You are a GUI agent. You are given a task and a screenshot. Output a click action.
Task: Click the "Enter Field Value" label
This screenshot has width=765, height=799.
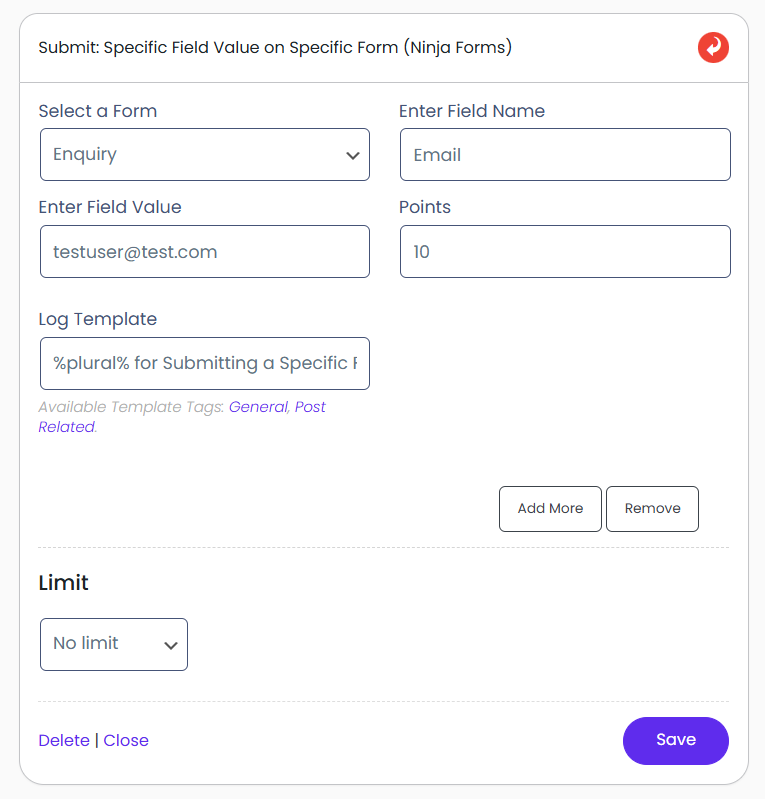point(110,207)
